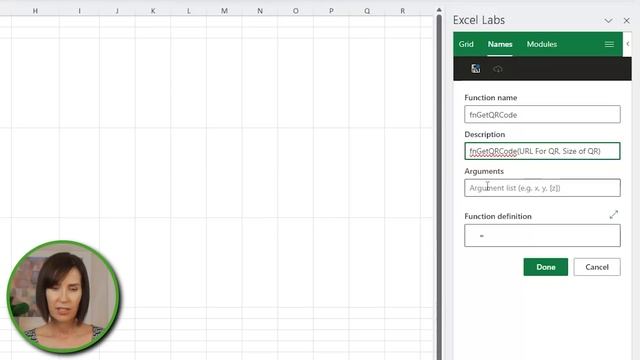Select column P header
This screenshot has height=360, width=640.
point(331,11)
